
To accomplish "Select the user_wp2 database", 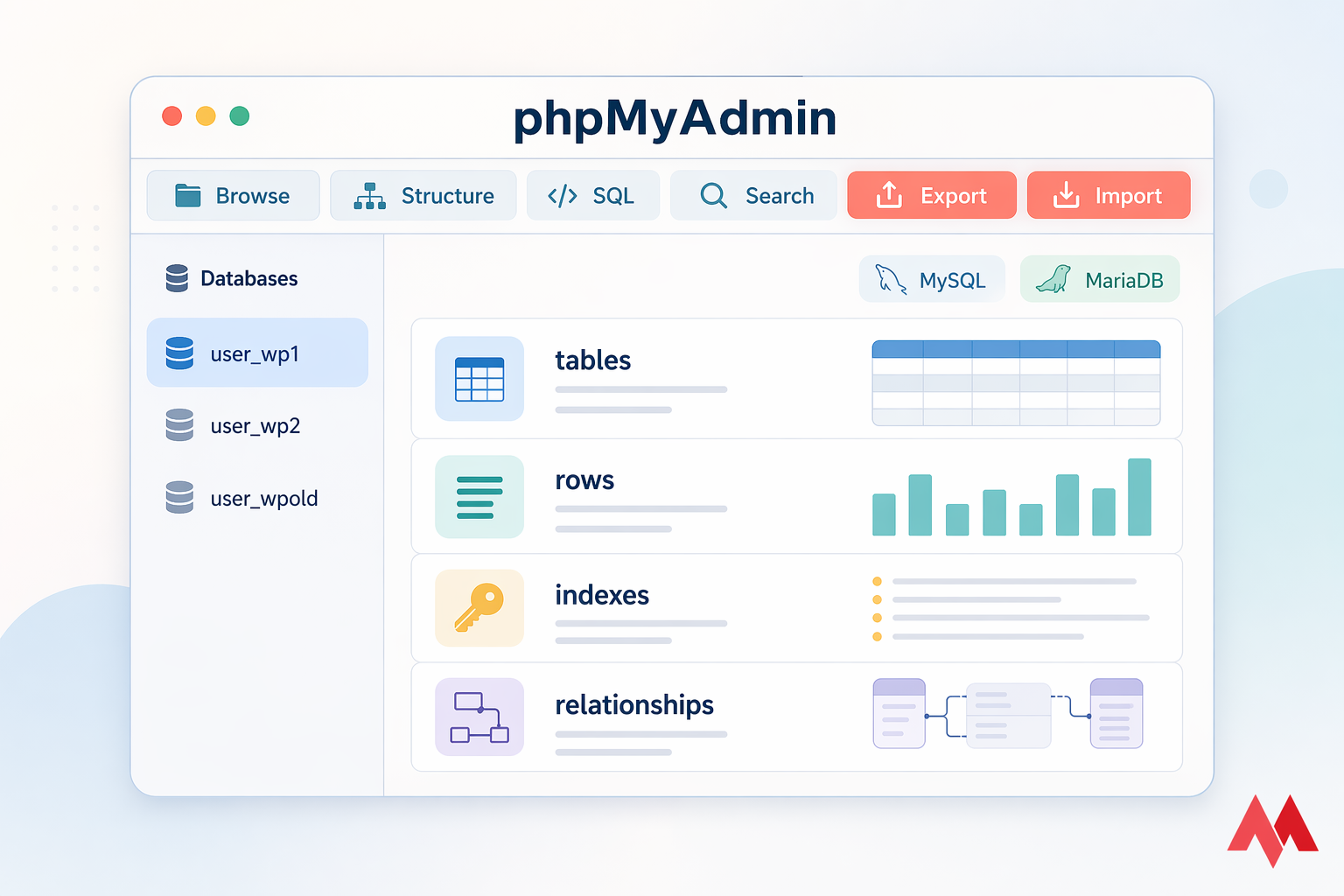I will click(257, 425).
